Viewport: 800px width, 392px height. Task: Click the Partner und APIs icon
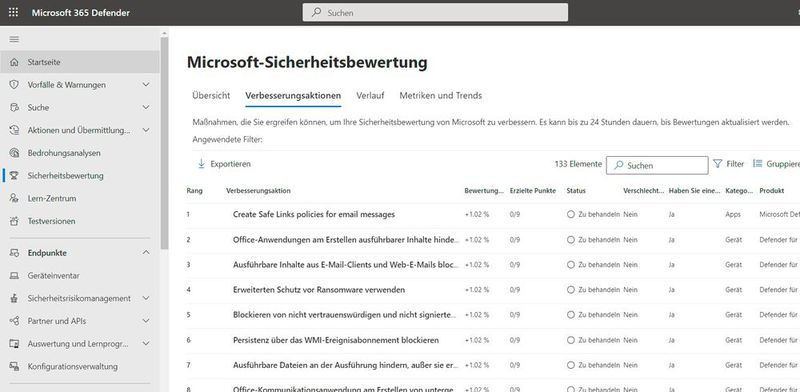pyautogui.click(x=14, y=321)
